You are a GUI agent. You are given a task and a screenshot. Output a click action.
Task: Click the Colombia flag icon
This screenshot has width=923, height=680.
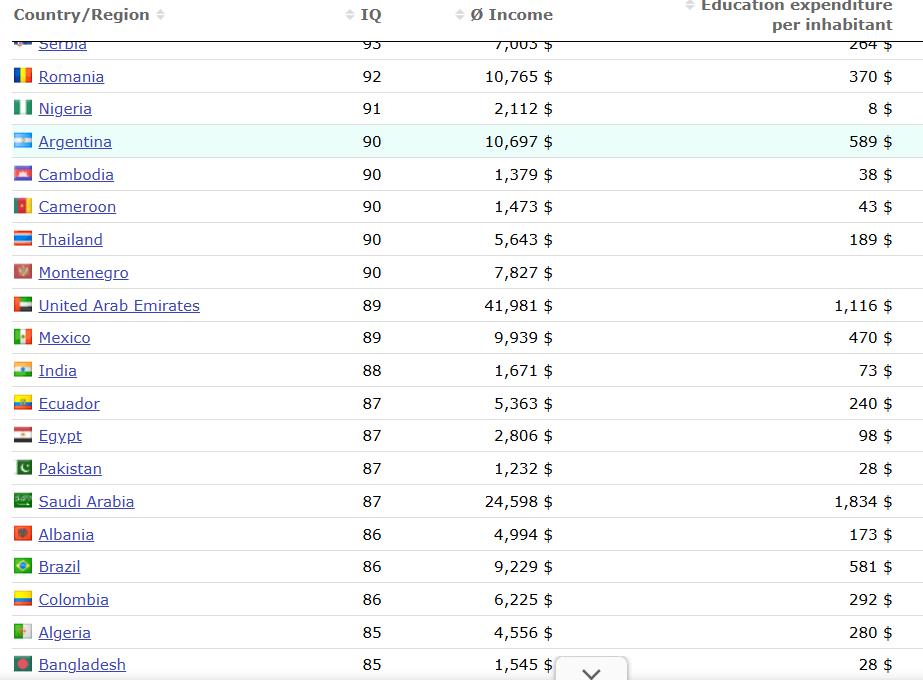point(23,599)
